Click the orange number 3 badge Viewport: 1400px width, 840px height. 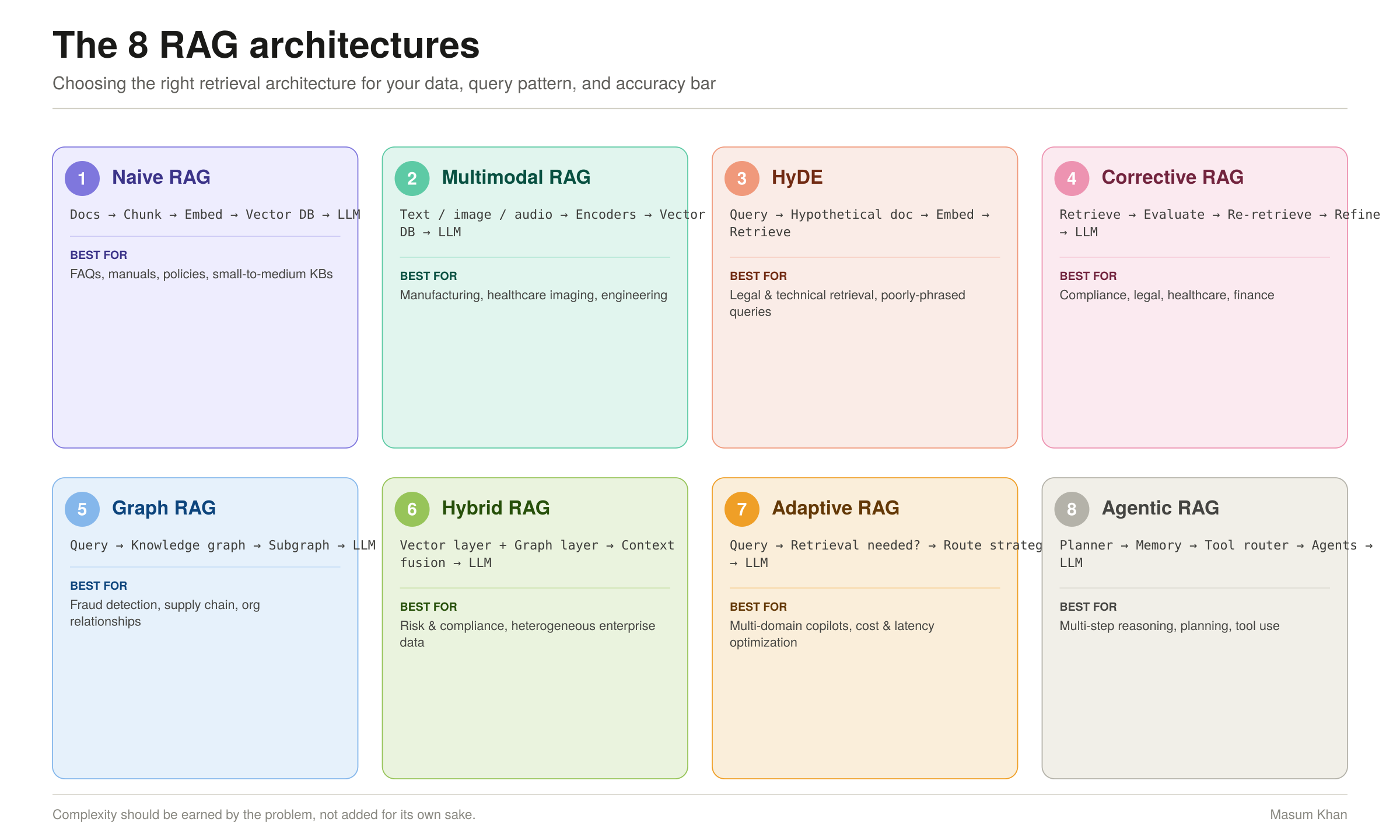tap(742, 178)
